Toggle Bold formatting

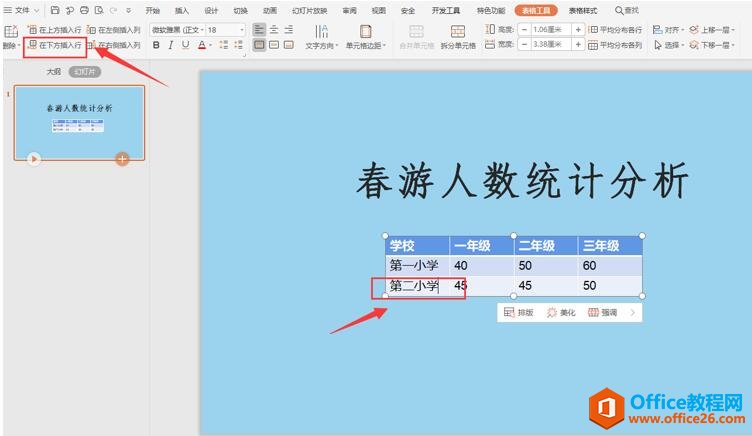(156, 45)
